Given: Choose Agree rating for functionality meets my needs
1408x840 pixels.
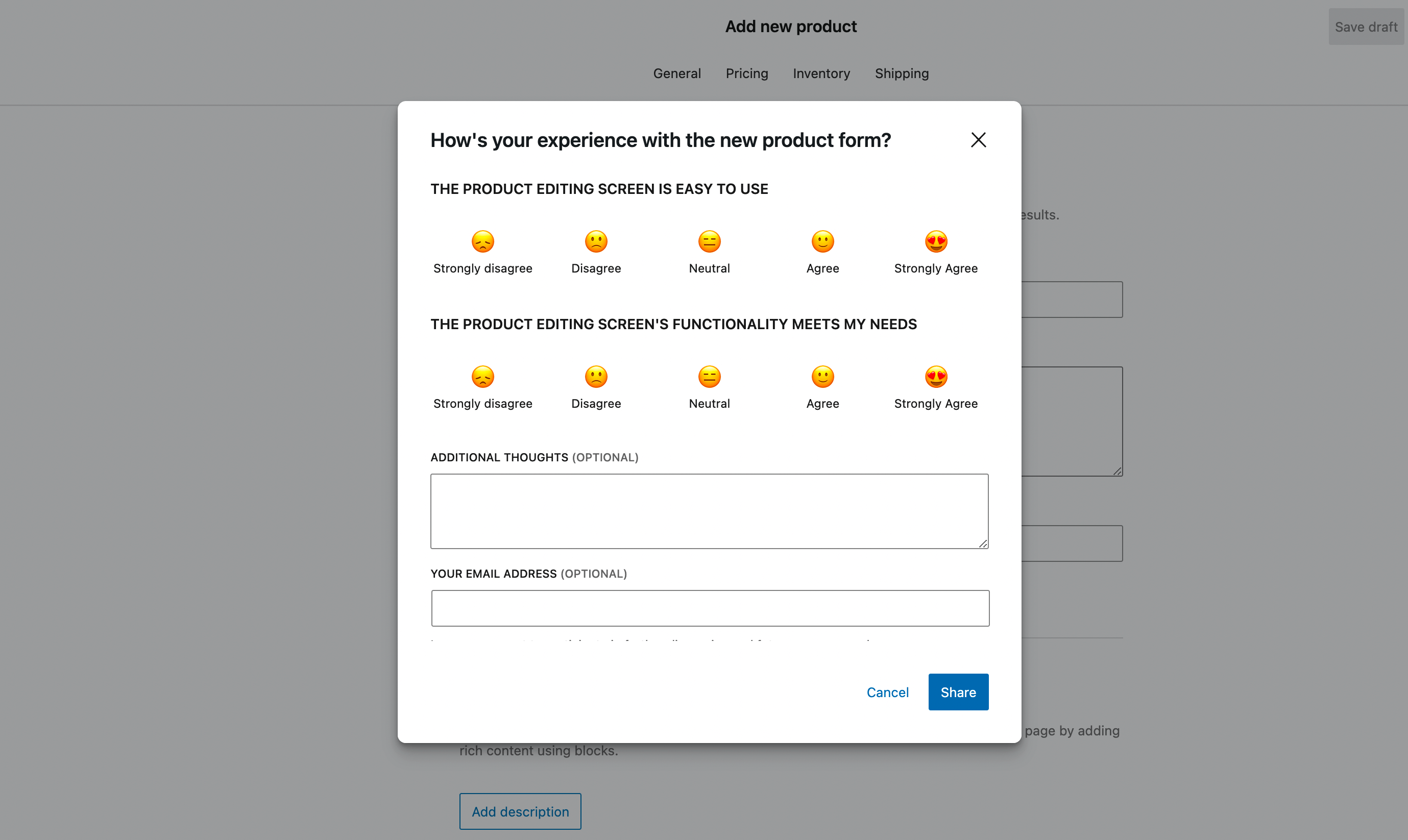Looking at the screenshot, I should 822,377.
